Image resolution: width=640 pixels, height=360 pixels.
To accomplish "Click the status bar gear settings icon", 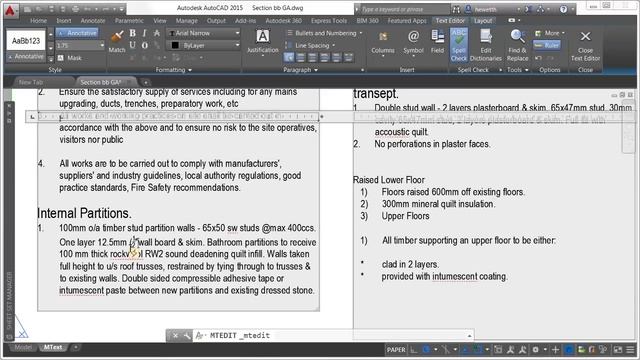I will (536, 350).
